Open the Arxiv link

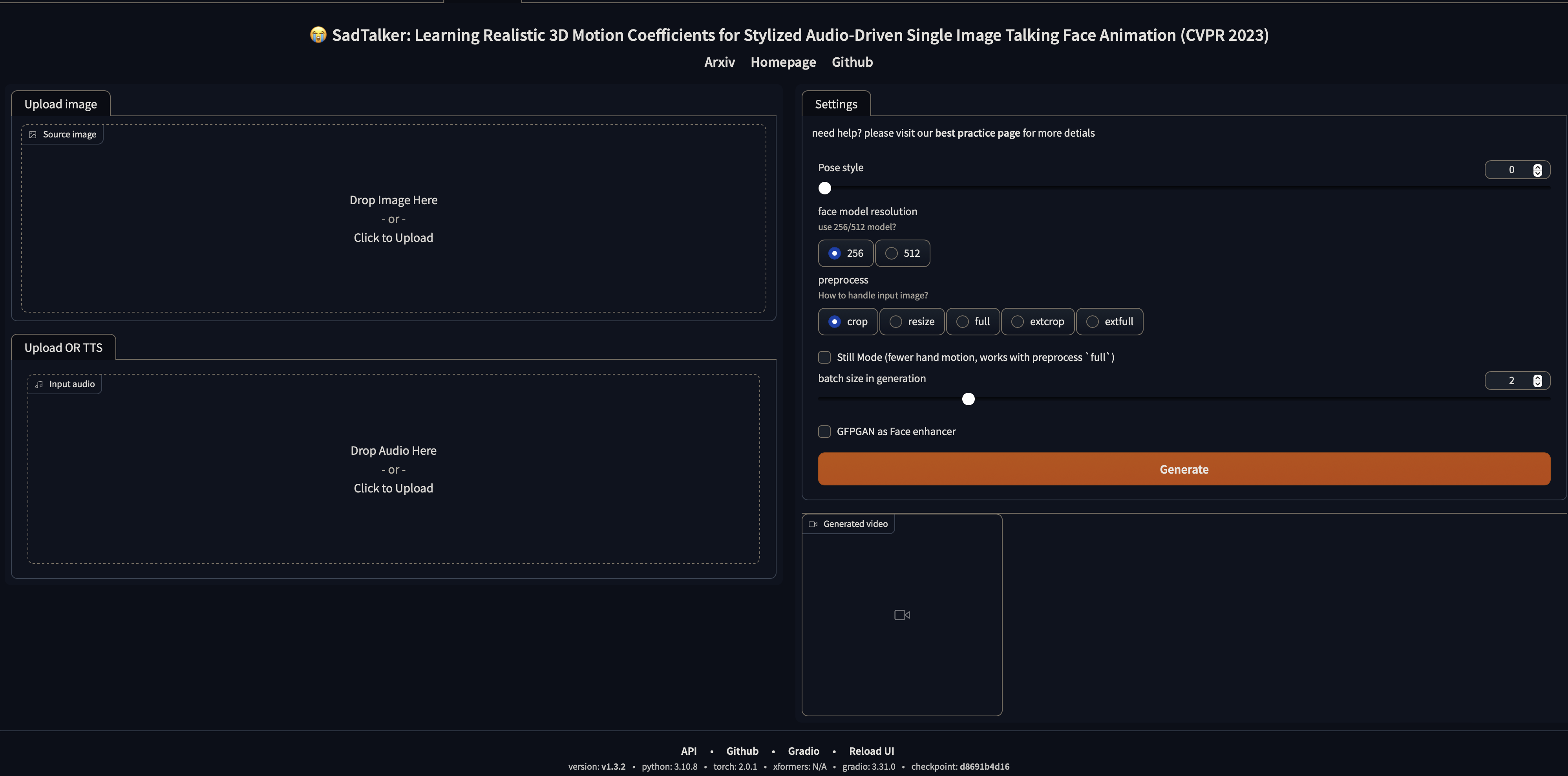click(x=720, y=62)
